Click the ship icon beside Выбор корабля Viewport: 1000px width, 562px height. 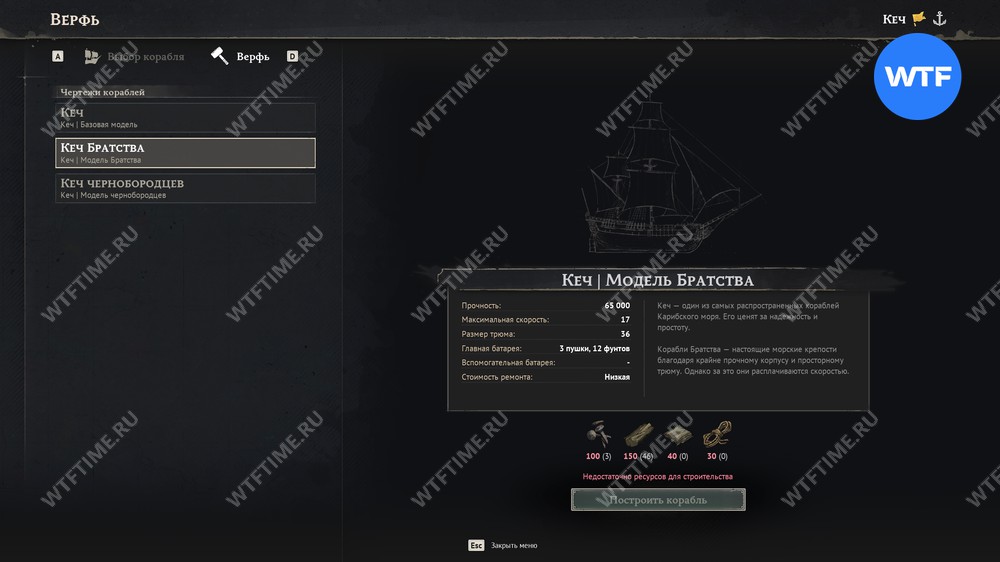92,57
